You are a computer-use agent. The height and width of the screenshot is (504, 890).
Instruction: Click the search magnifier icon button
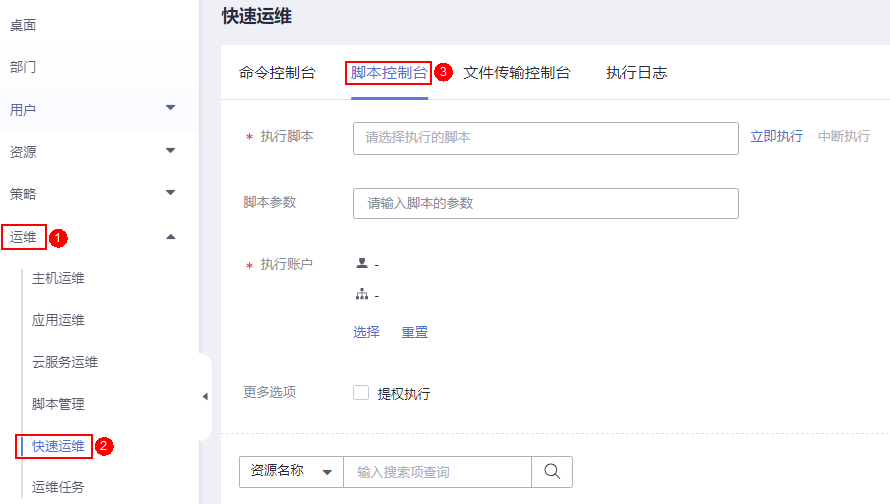tap(552, 472)
